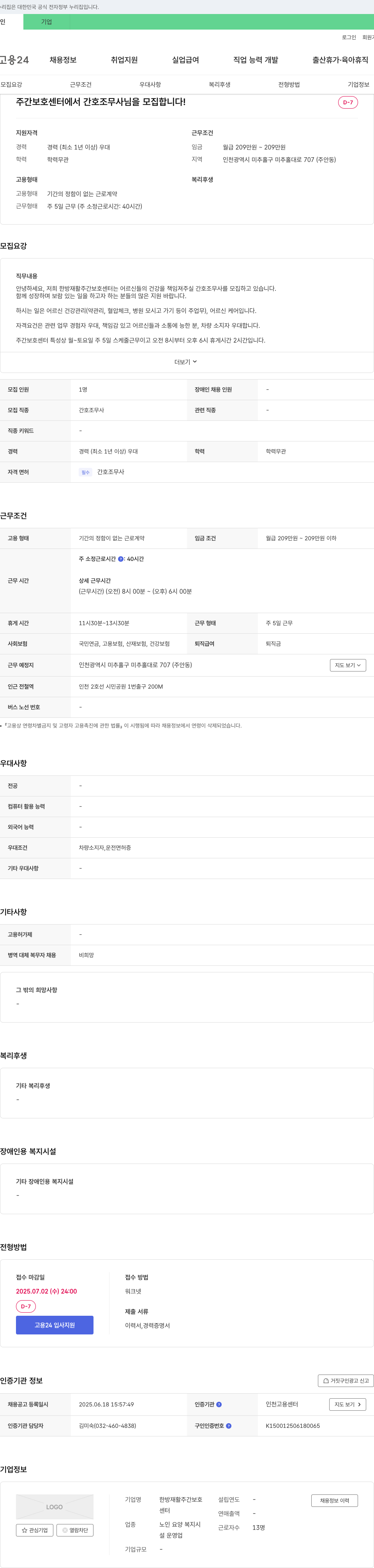The width and height of the screenshot is (374, 1568).
Task: Click the 로그인 link
Action: [x=348, y=38]
